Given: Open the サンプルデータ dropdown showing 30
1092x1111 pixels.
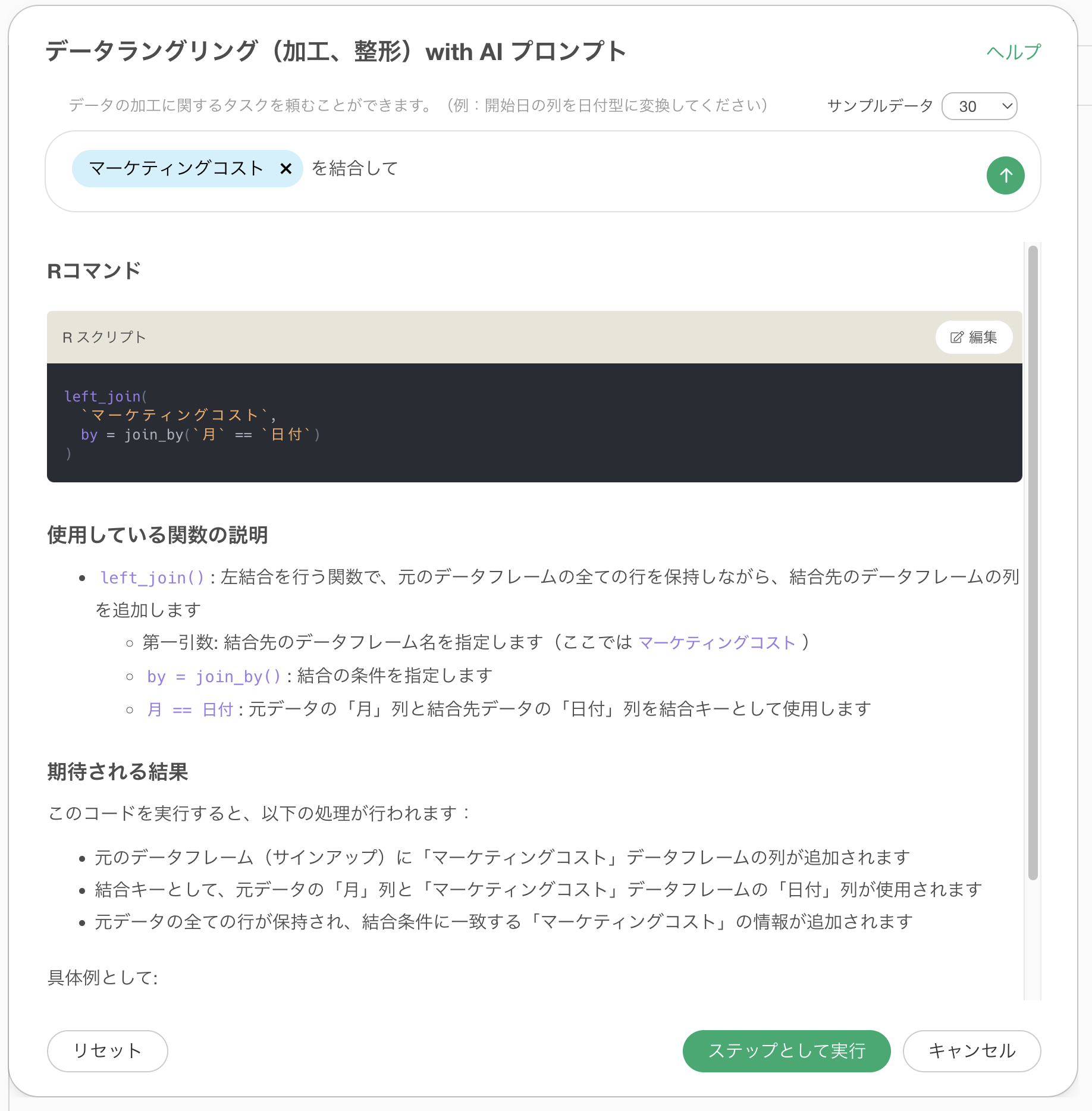Looking at the screenshot, I should pyautogui.click(x=979, y=106).
